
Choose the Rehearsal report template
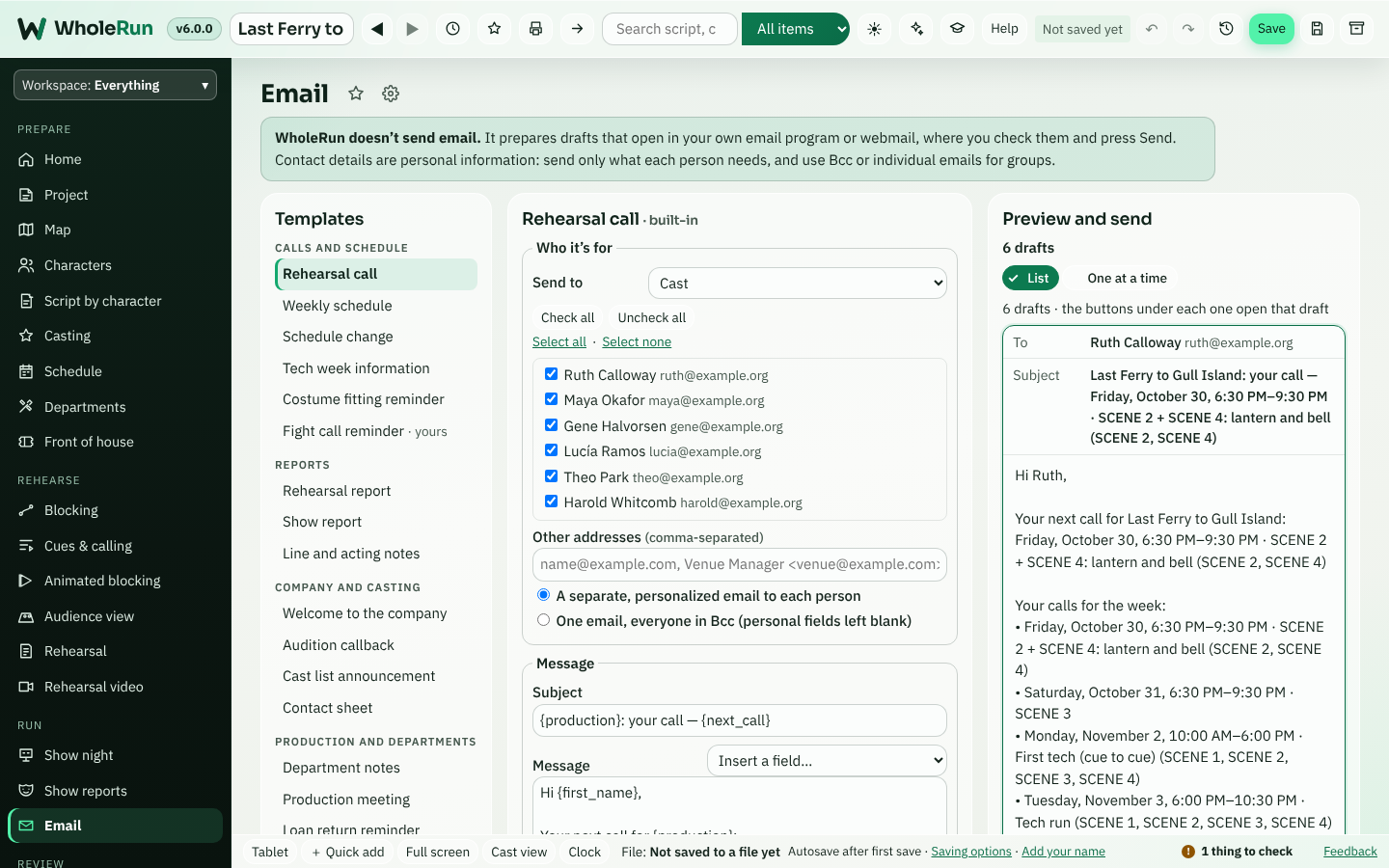tap(376, 491)
